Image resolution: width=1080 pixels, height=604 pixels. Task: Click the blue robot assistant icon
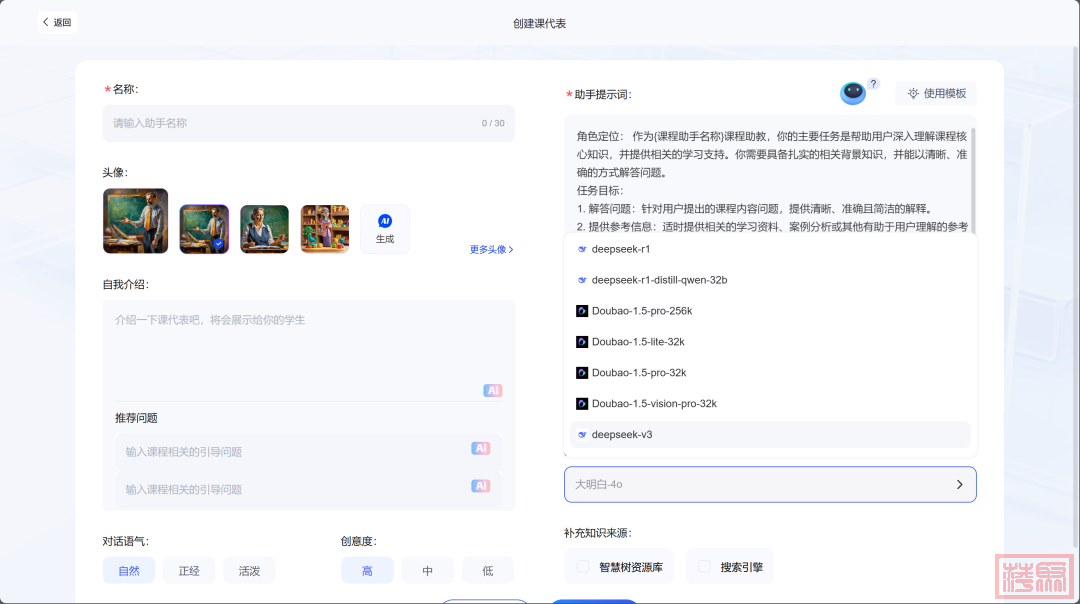click(853, 93)
